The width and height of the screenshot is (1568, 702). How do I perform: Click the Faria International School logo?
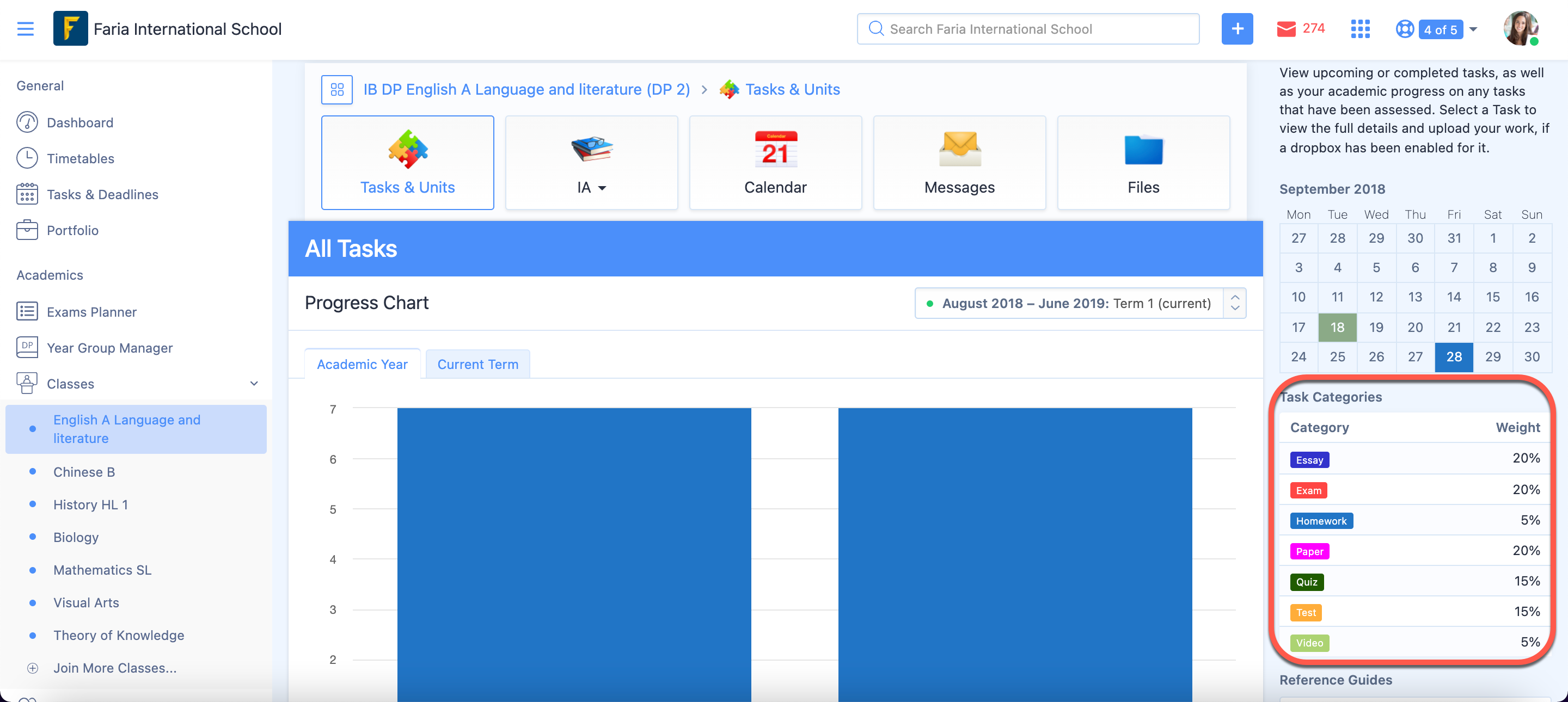click(71, 29)
